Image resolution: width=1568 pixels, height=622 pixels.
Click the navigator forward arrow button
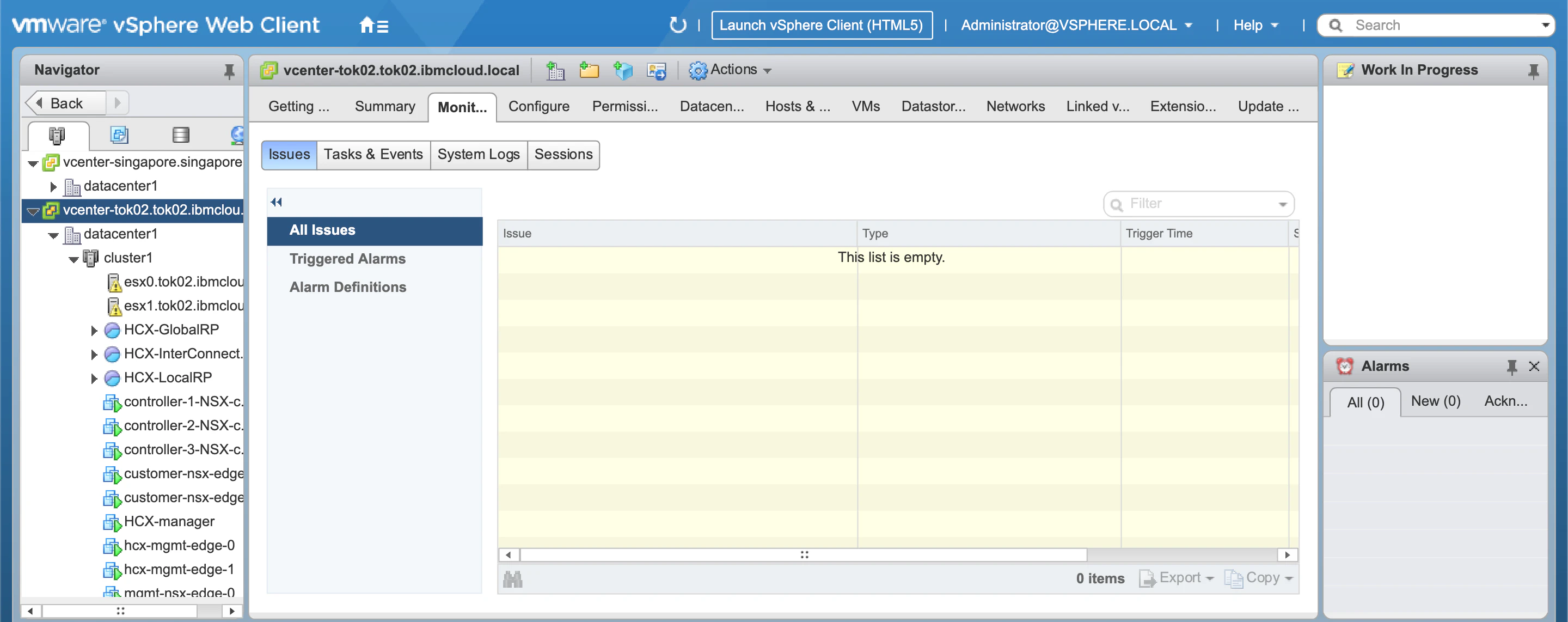[118, 103]
